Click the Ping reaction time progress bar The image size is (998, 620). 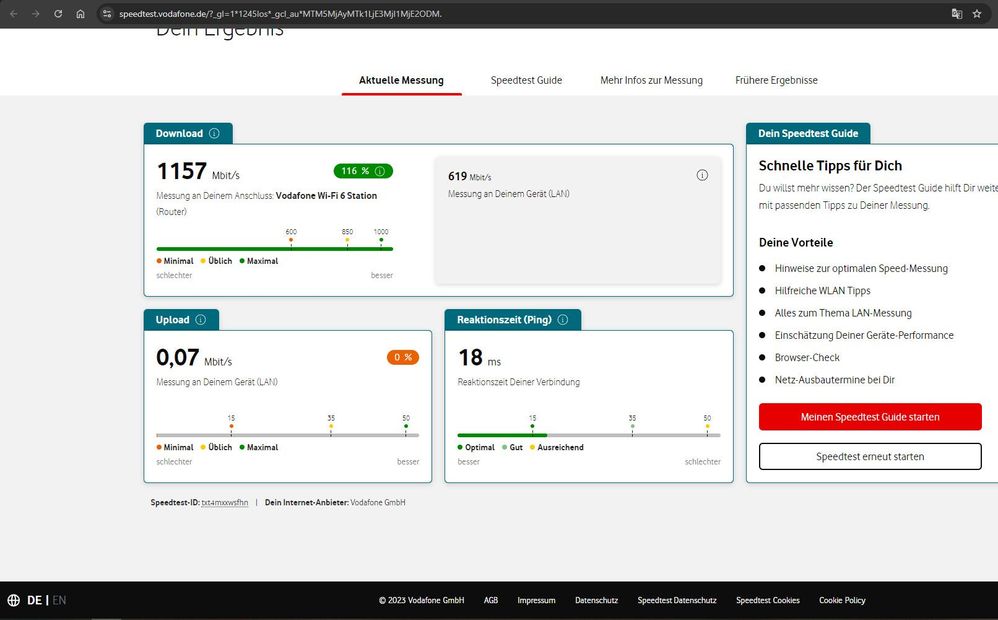tap(589, 435)
